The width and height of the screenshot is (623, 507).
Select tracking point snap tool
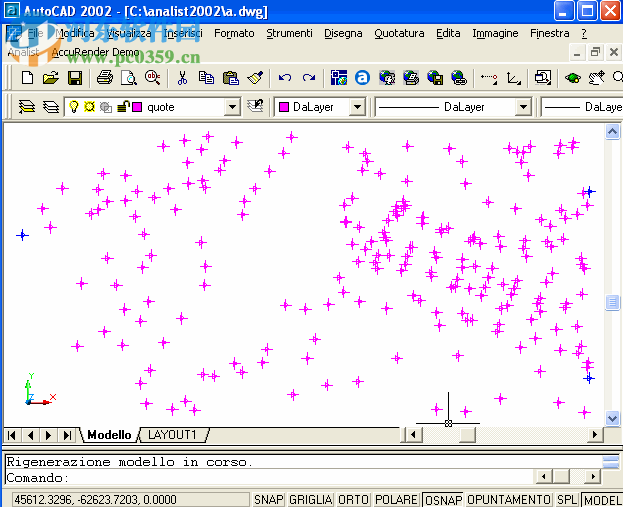pyautogui.click(x=489, y=77)
